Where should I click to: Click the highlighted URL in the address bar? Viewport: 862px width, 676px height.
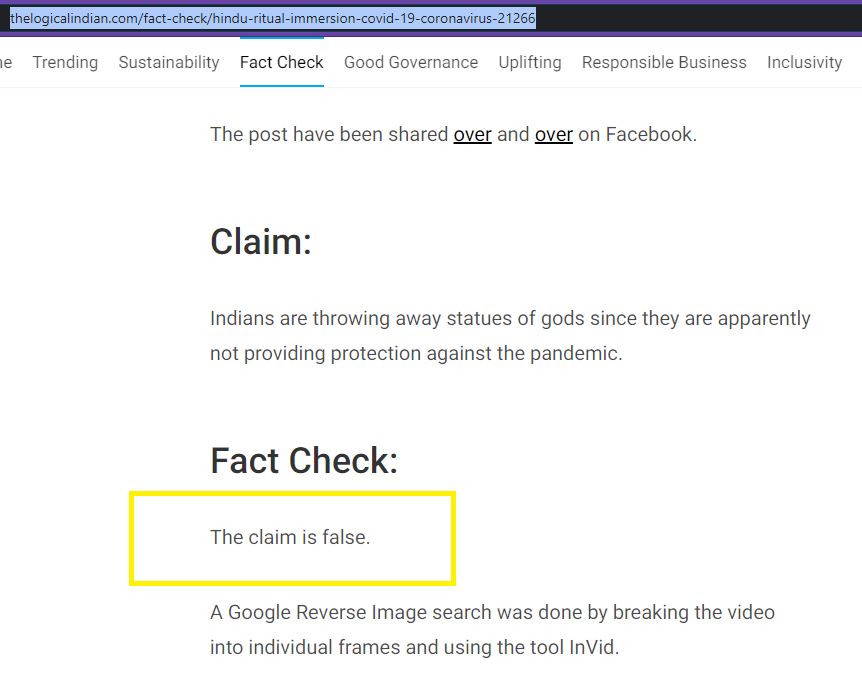273,19
